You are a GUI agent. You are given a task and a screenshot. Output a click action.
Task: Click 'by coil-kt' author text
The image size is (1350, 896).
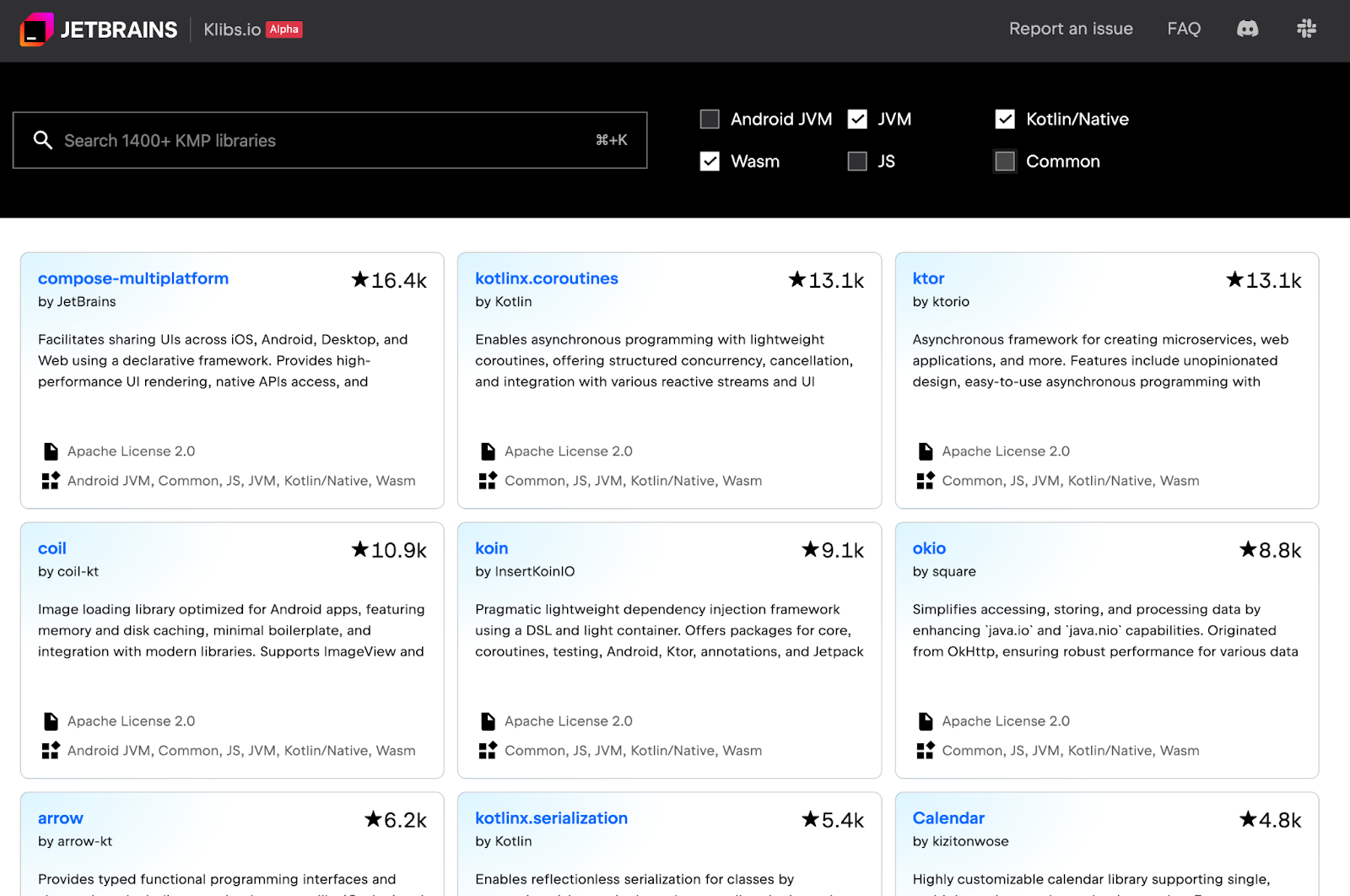[x=68, y=572]
